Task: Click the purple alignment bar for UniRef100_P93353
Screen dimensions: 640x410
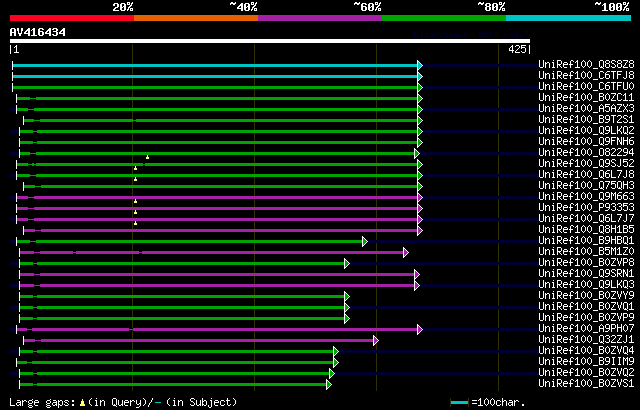Action: tap(217, 208)
